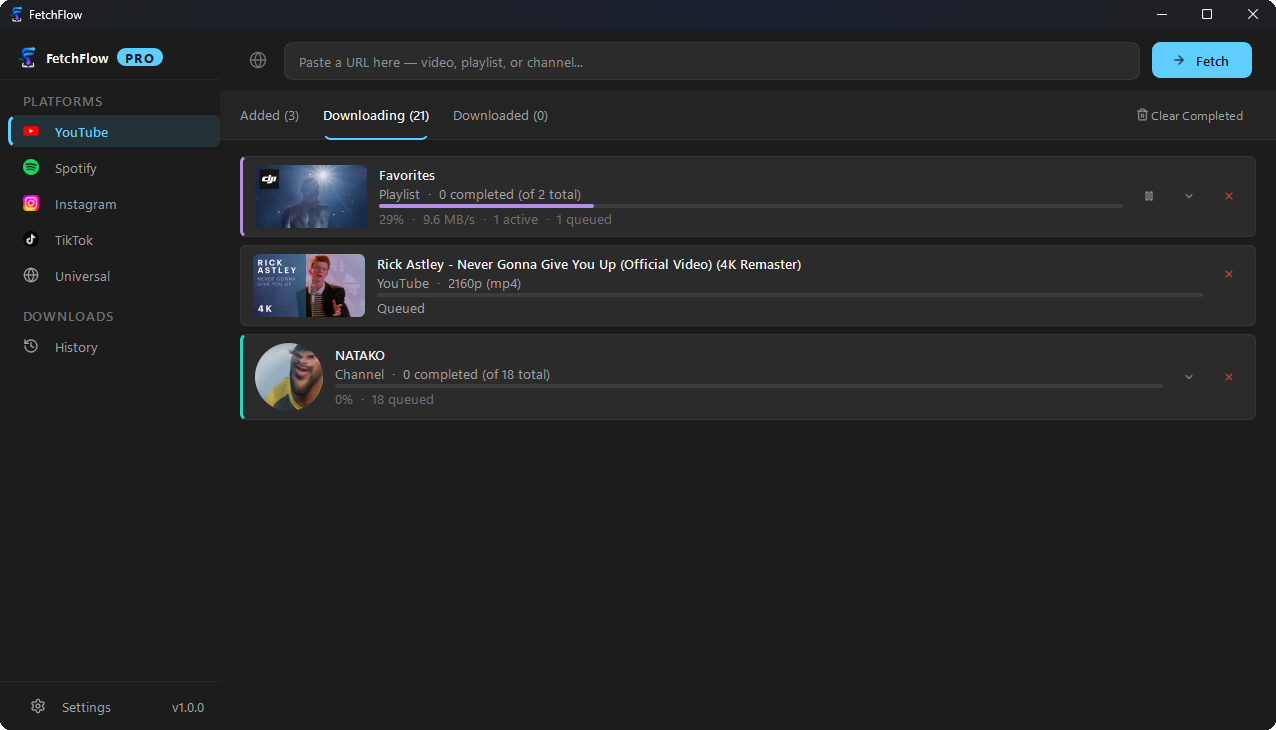
Task: Minimize the FetchFlow window
Action: point(1162,14)
